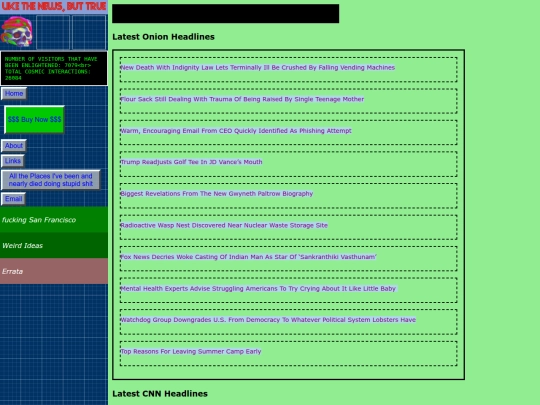Go to the About page
Image resolution: width=540 pixels, height=405 pixels.
(14, 146)
